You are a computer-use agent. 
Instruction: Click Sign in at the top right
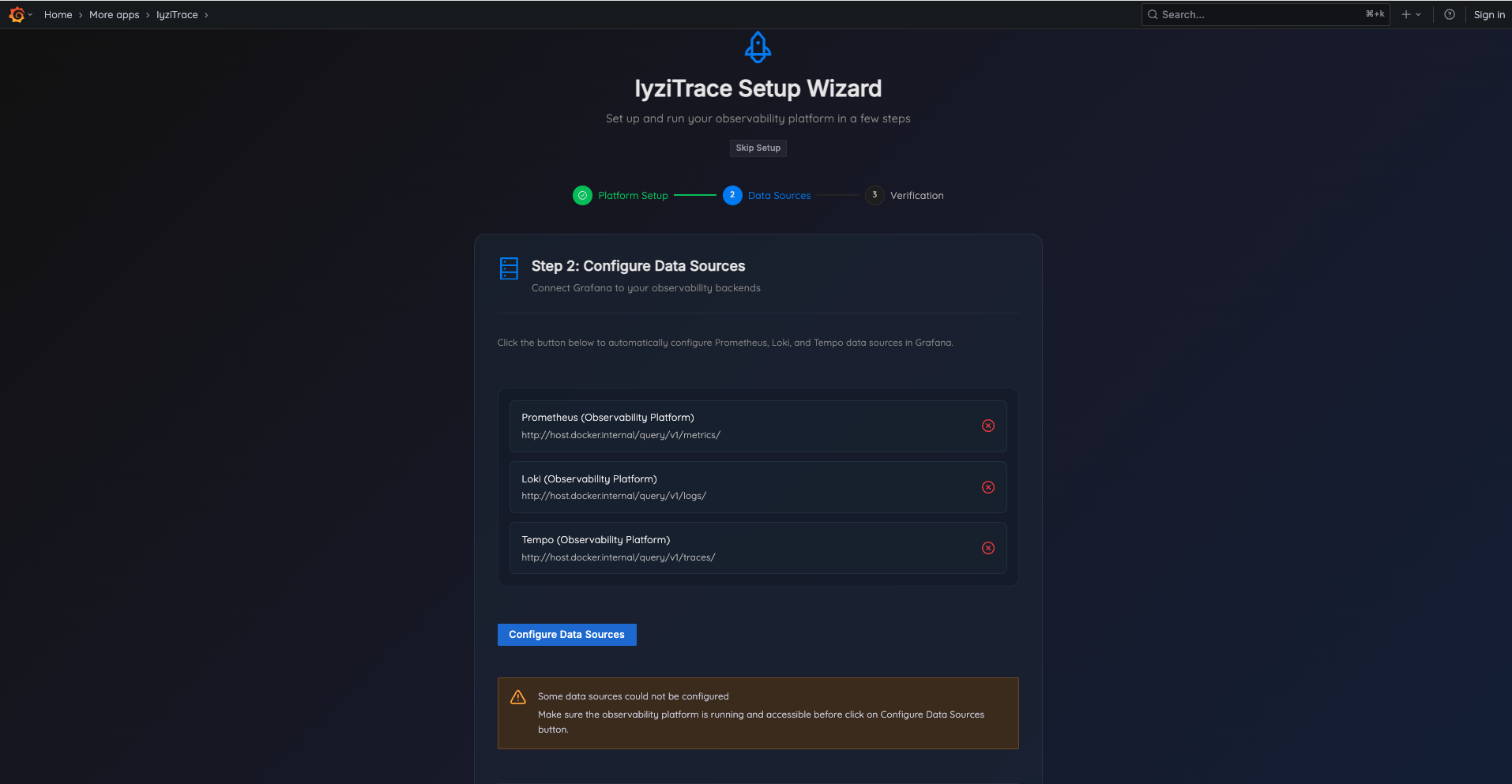point(1488,14)
